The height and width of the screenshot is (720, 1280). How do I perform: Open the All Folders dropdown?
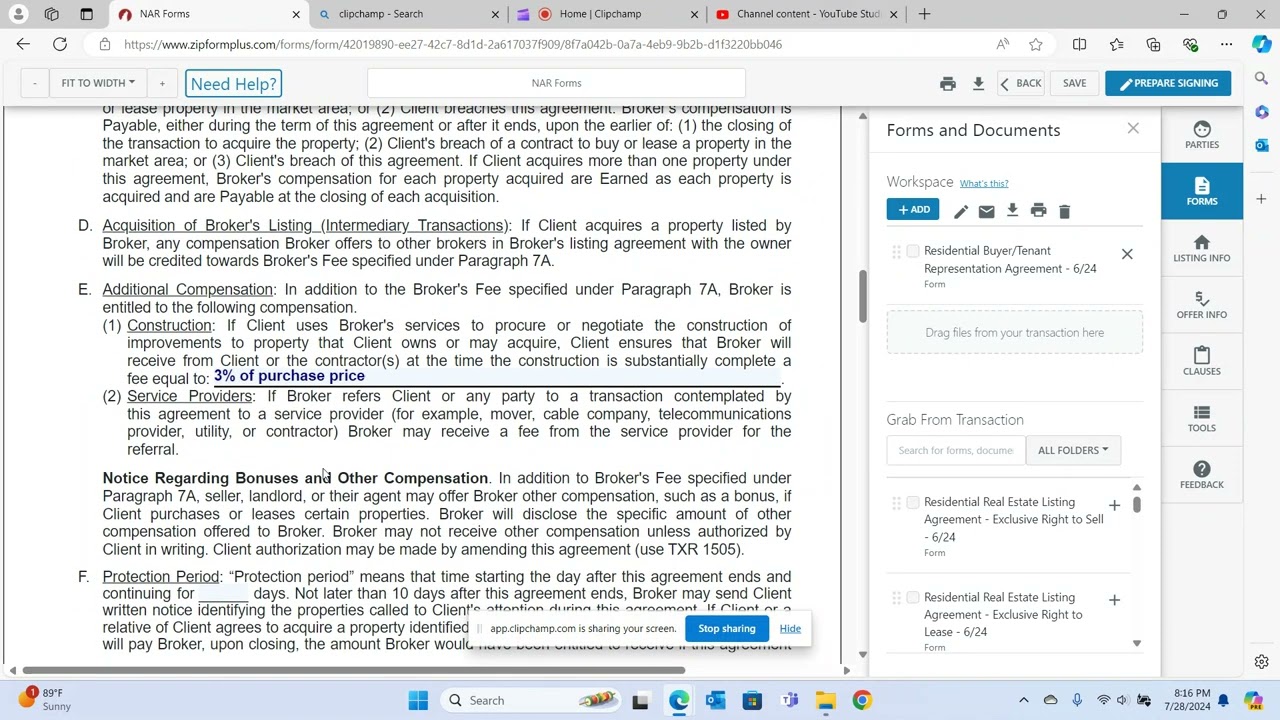click(1072, 450)
